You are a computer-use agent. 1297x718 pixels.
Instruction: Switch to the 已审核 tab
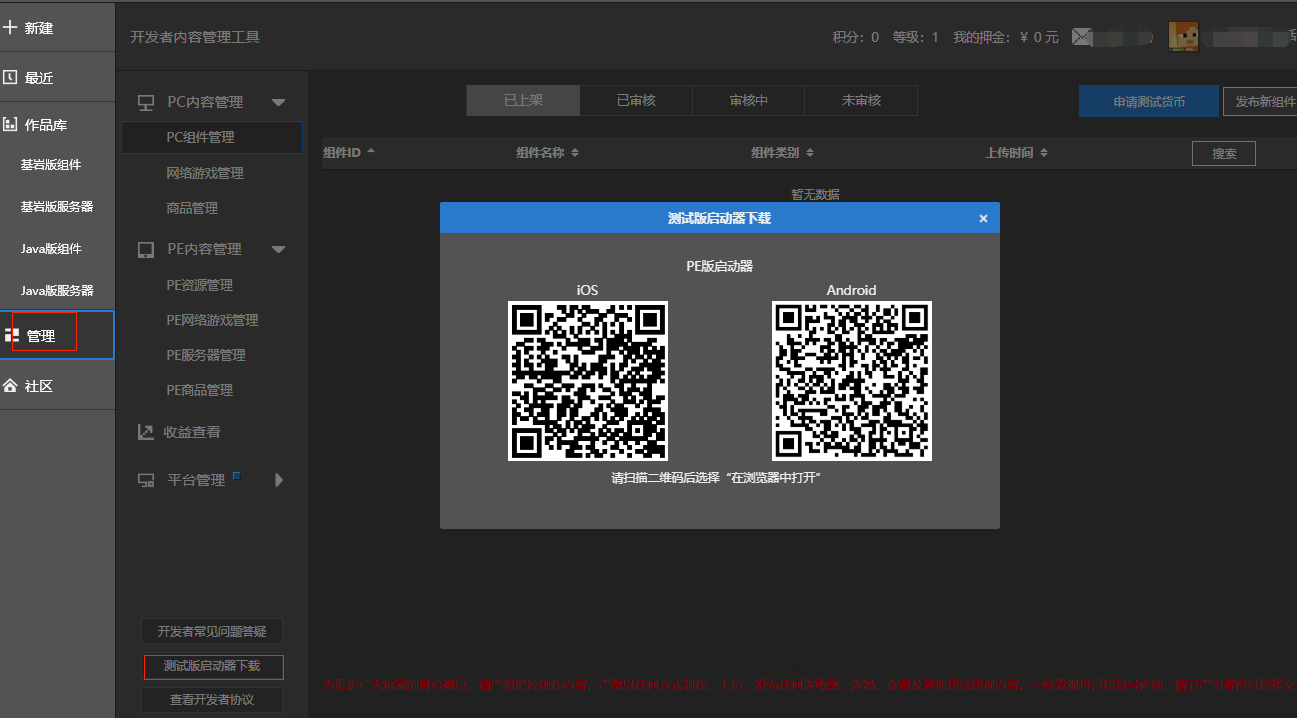636,100
